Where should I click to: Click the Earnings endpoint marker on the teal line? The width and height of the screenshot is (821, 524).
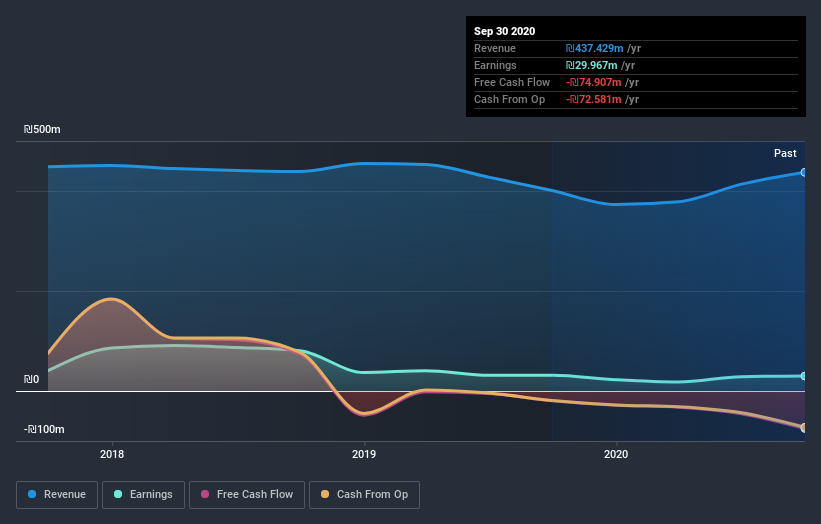pyautogui.click(x=804, y=376)
